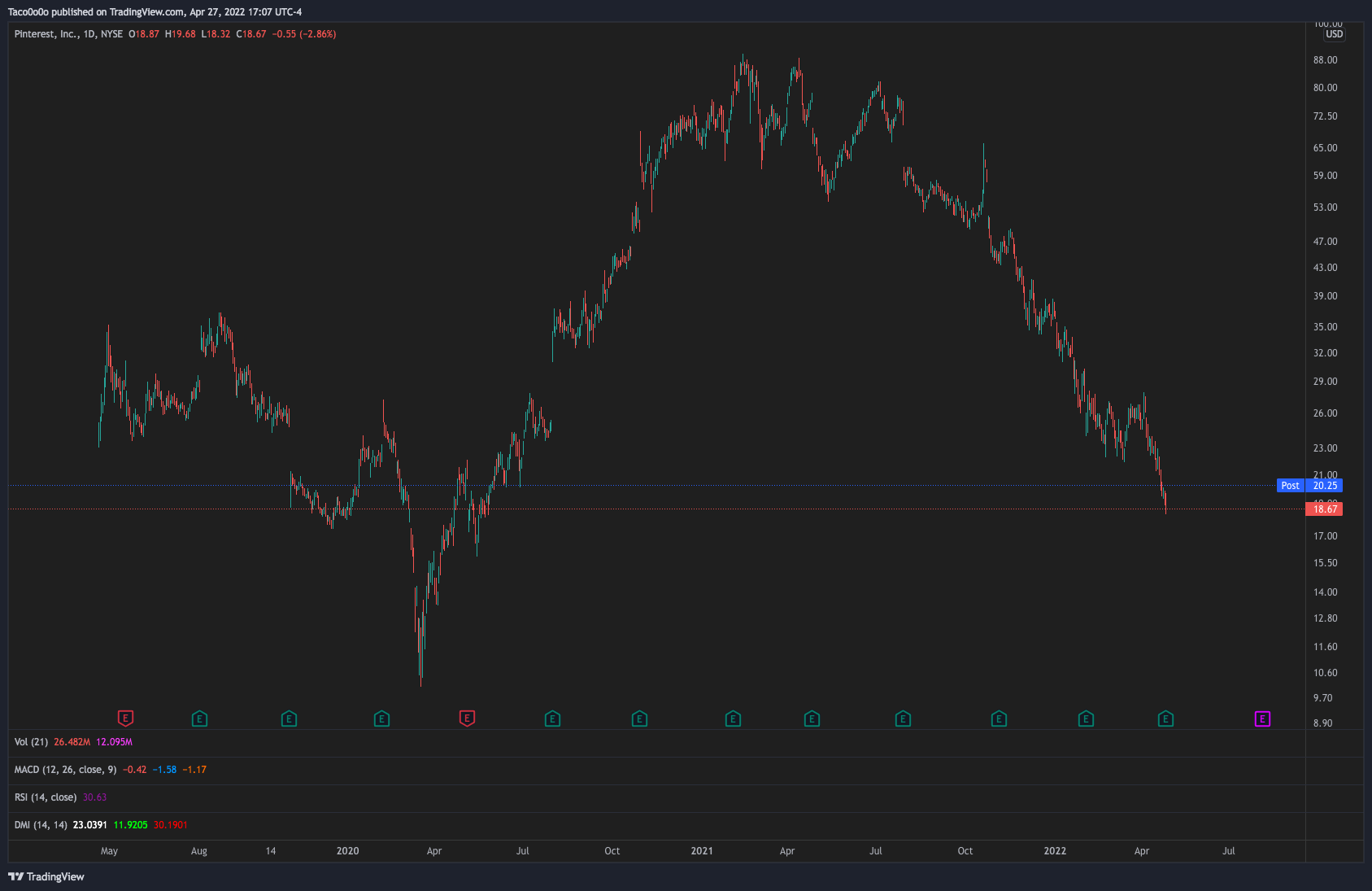Click the 2020 label on time axis

click(347, 851)
